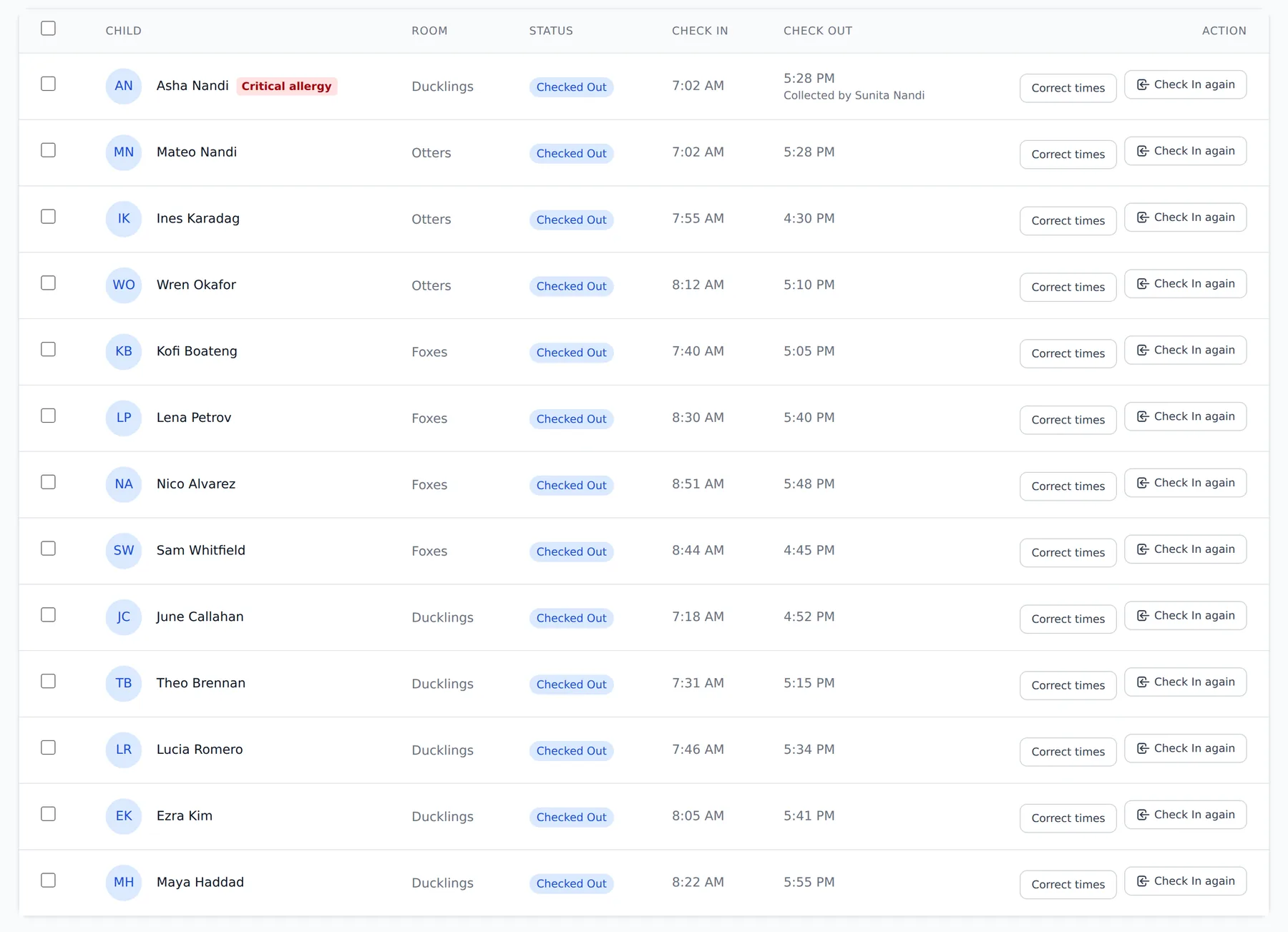Open Correct times for Lena Petrov
The width and height of the screenshot is (1288, 932).
pyautogui.click(x=1068, y=420)
